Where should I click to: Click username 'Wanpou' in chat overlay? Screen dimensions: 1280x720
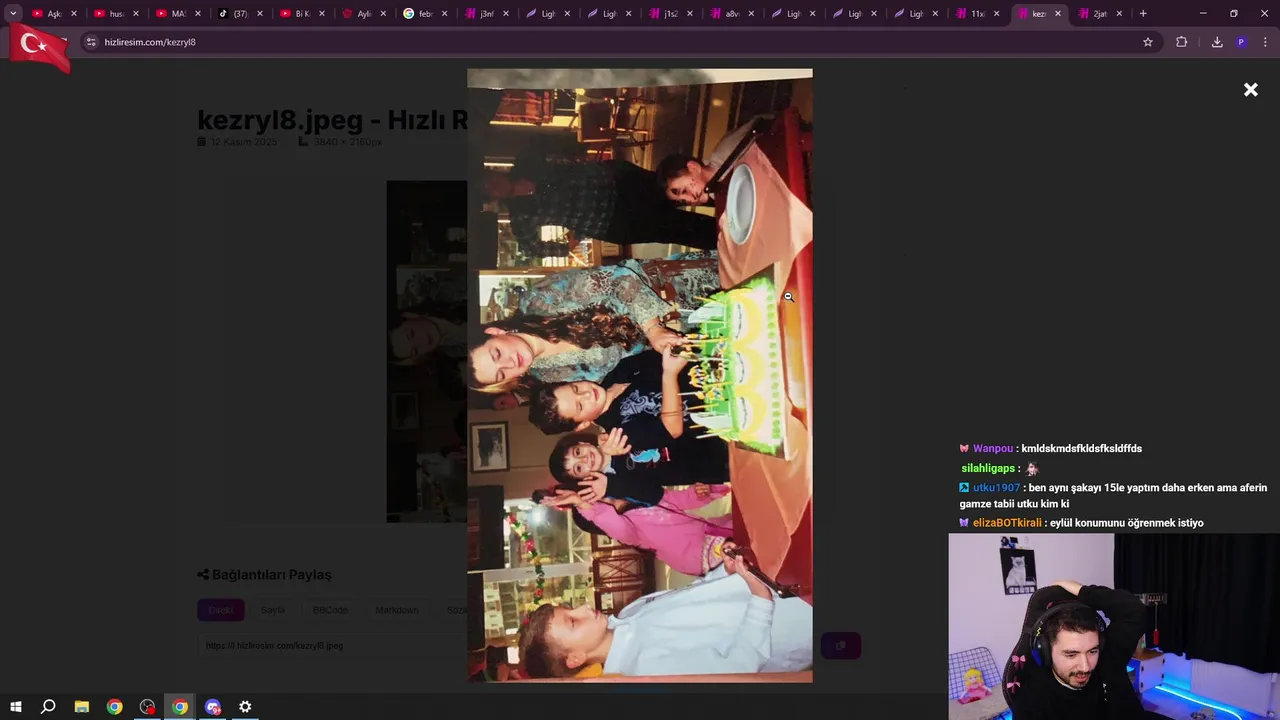(x=993, y=449)
